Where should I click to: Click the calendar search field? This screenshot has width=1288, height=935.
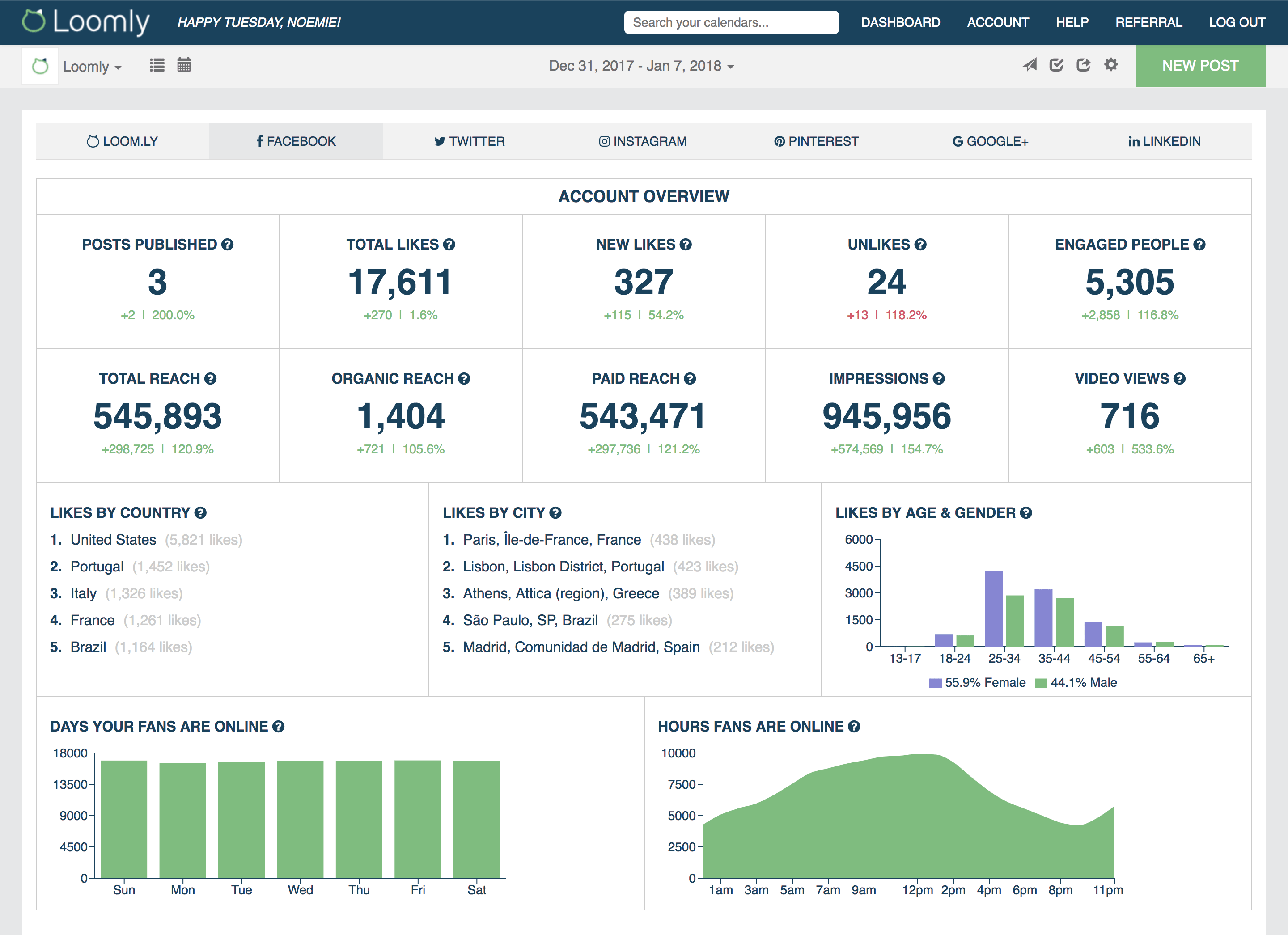(731, 23)
